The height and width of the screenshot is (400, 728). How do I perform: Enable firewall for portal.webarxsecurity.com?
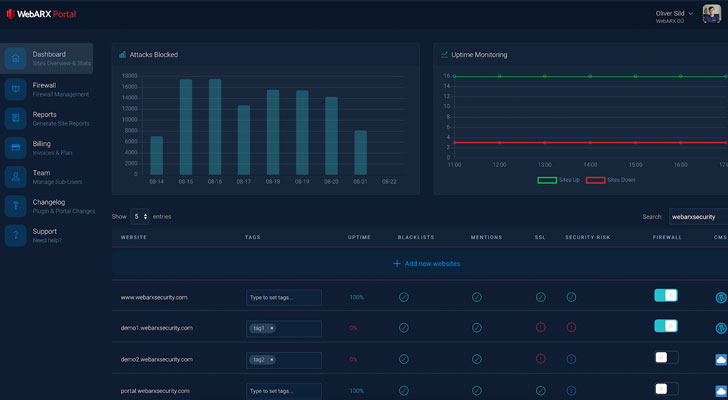click(667, 388)
